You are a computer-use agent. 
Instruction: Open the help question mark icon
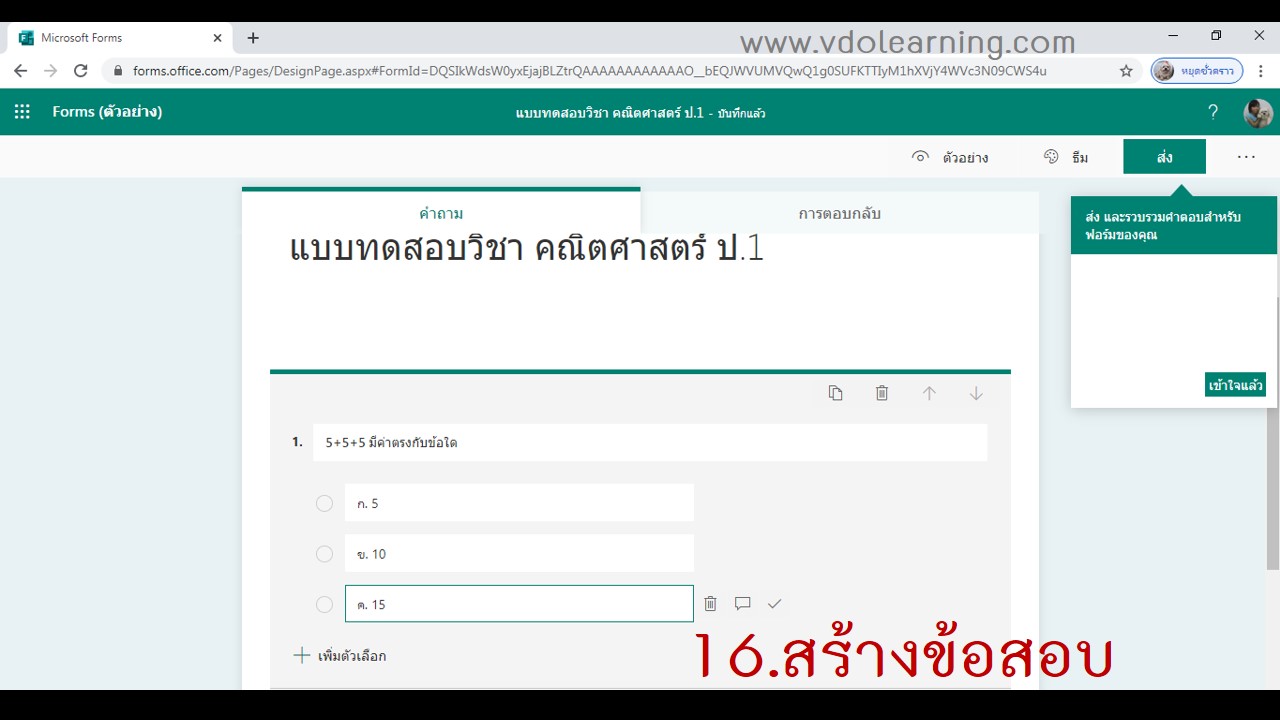pyautogui.click(x=1213, y=112)
